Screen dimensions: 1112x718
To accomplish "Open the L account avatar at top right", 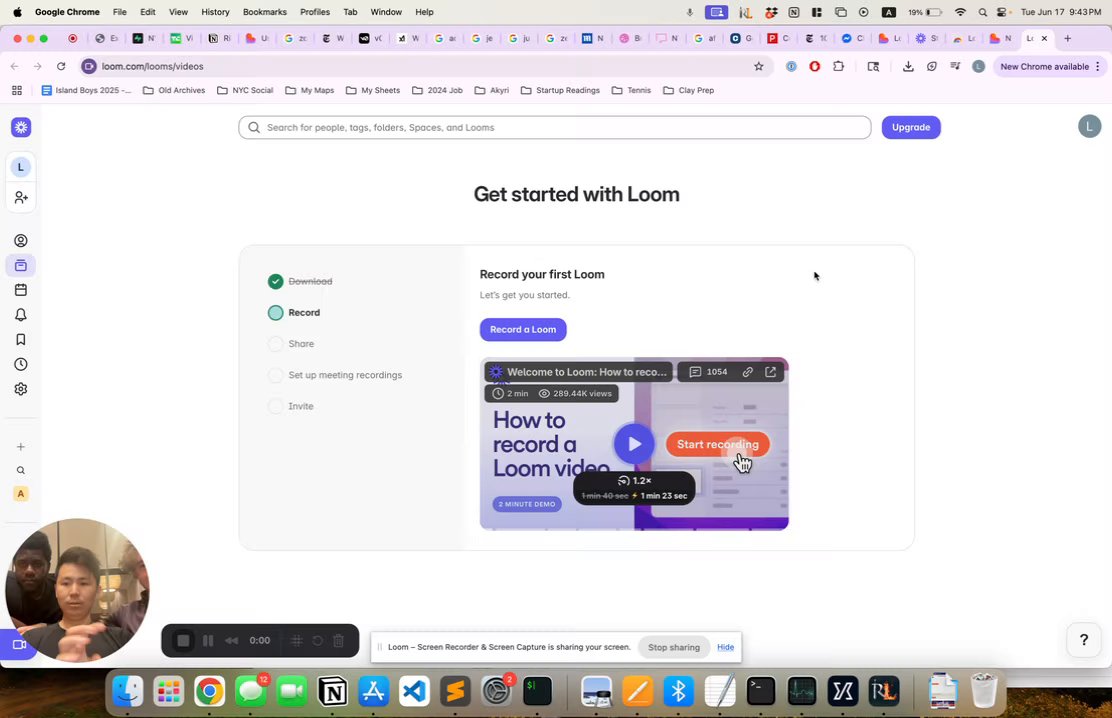I will 1089,126.
